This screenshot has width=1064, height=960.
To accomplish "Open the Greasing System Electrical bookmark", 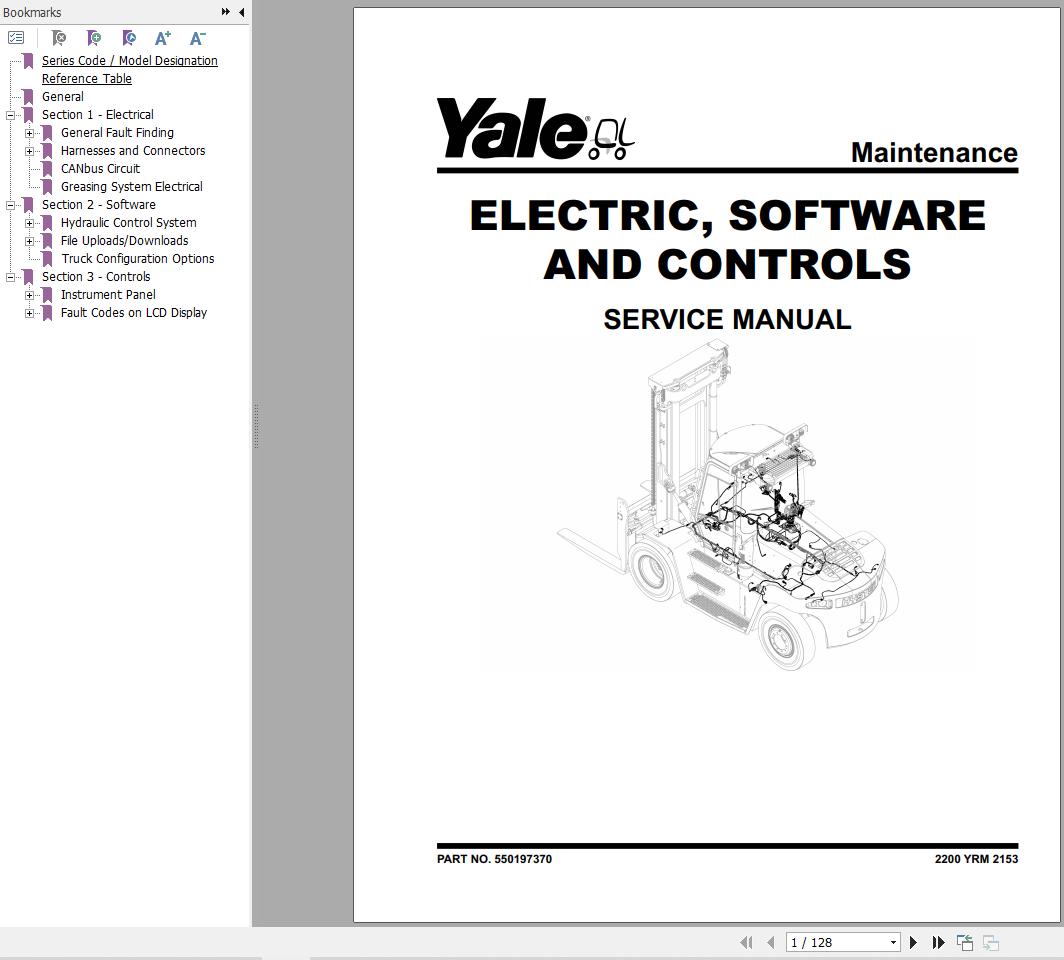I will [131, 187].
